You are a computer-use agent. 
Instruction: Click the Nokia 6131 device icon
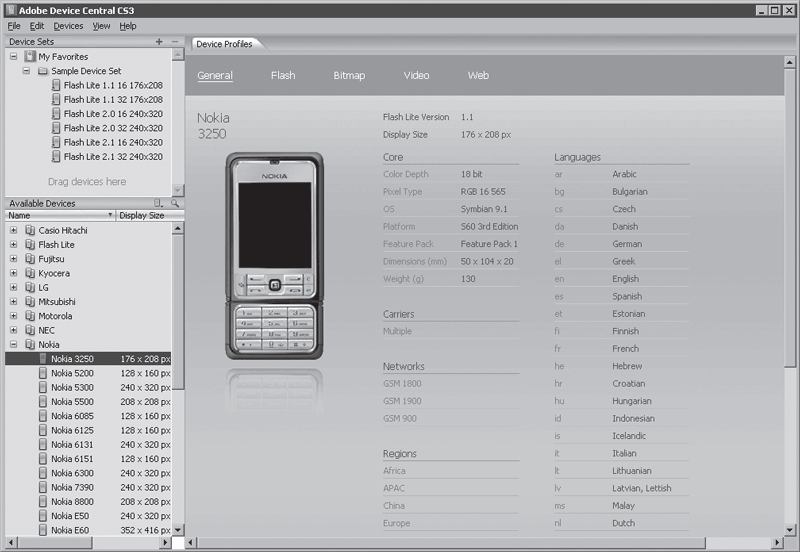[x=43, y=444]
